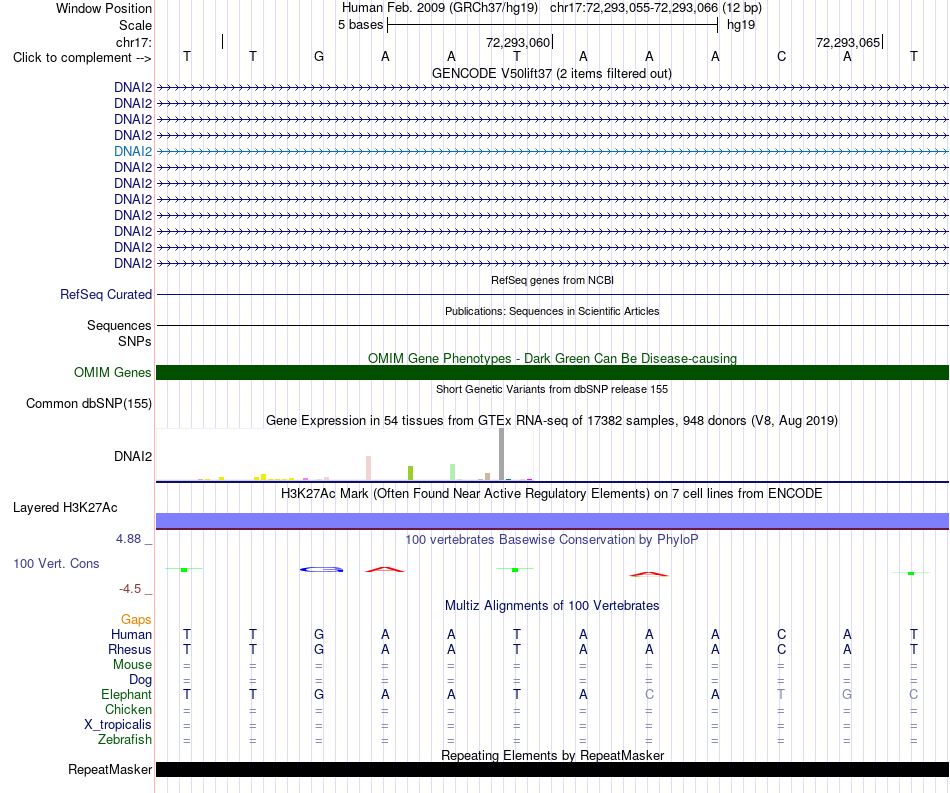Select the Window Position track label
Viewport: 950px width, 793px height.
tap(104, 8)
